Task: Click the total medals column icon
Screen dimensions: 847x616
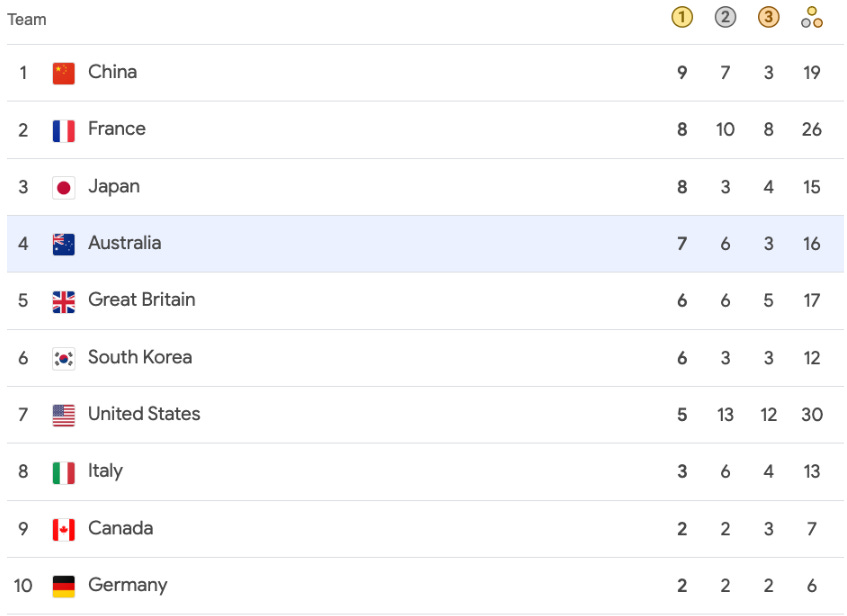Action: click(x=811, y=17)
